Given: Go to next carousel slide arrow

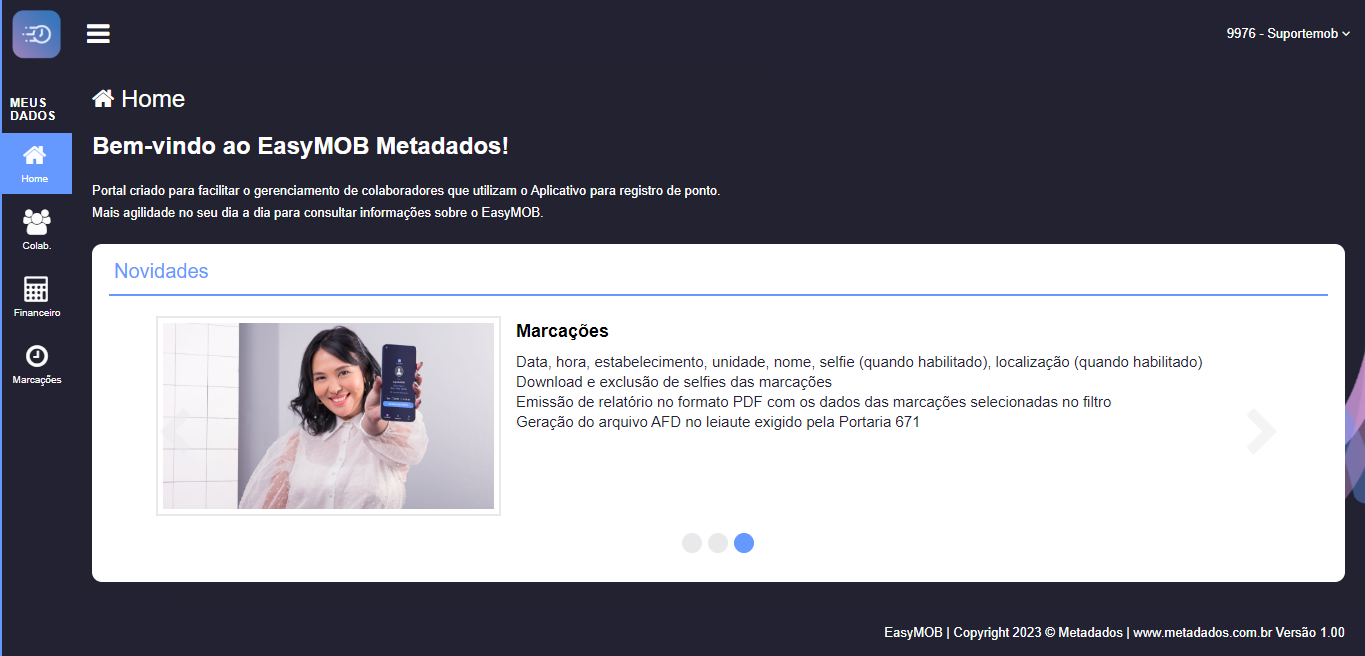Looking at the screenshot, I should point(1261,431).
